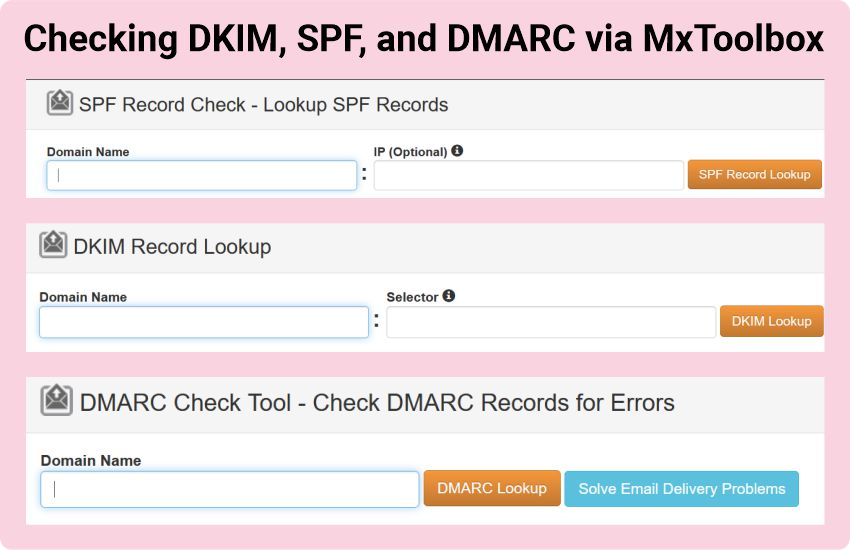This screenshot has height=550, width=850.
Task: Click the Selector input field
Action: click(551, 322)
